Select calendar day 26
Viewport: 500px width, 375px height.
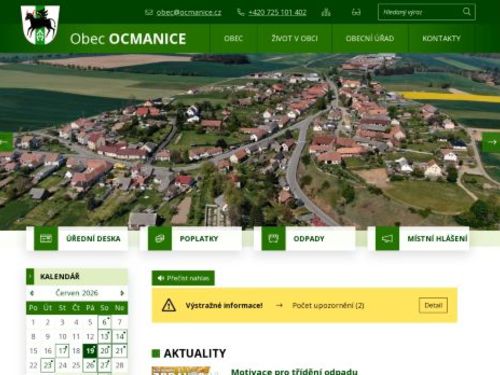[x=90, y=365]
